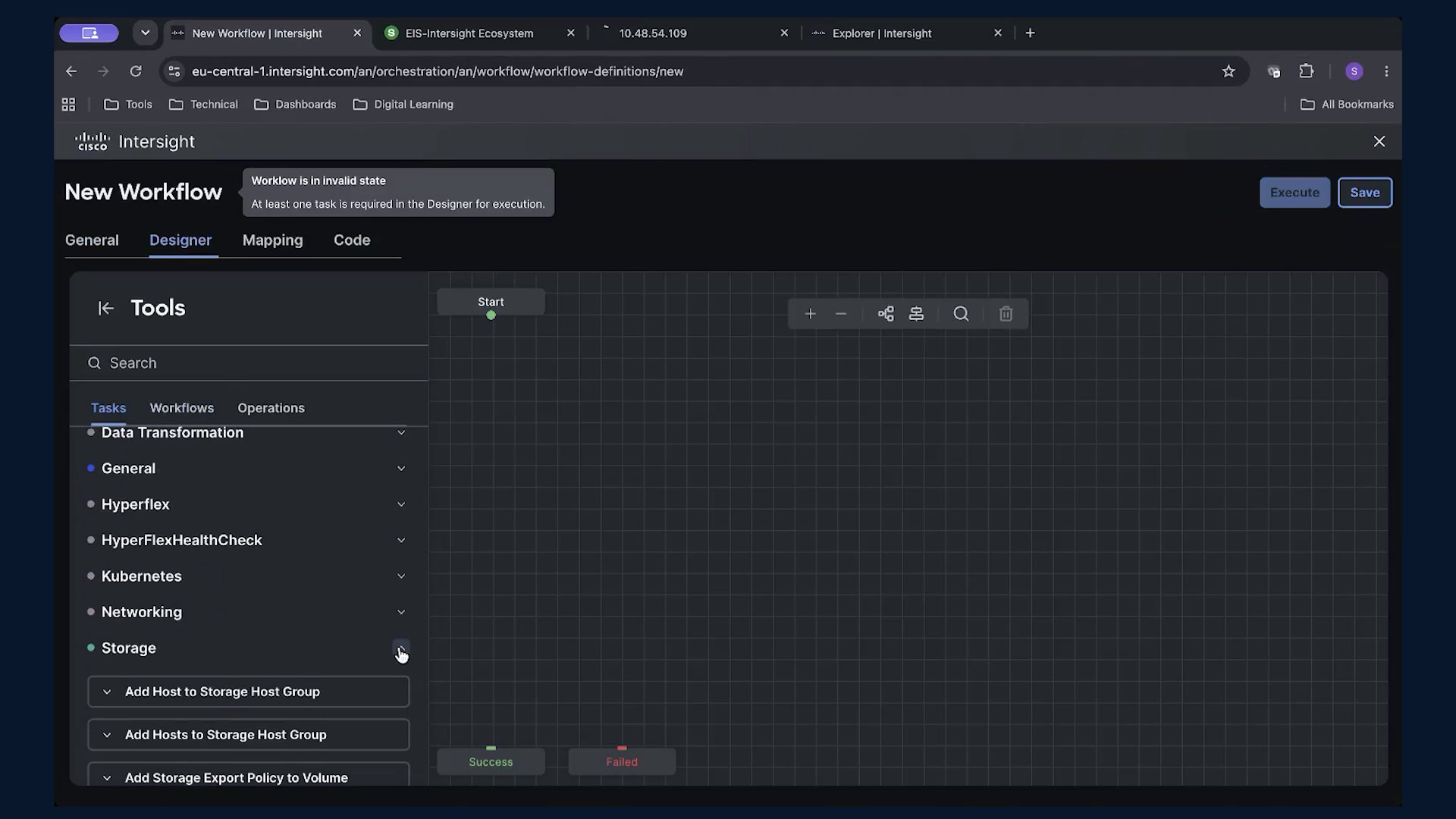Click the Execute button
Screen dimensions: 1456x819
tap(1294, 193)
